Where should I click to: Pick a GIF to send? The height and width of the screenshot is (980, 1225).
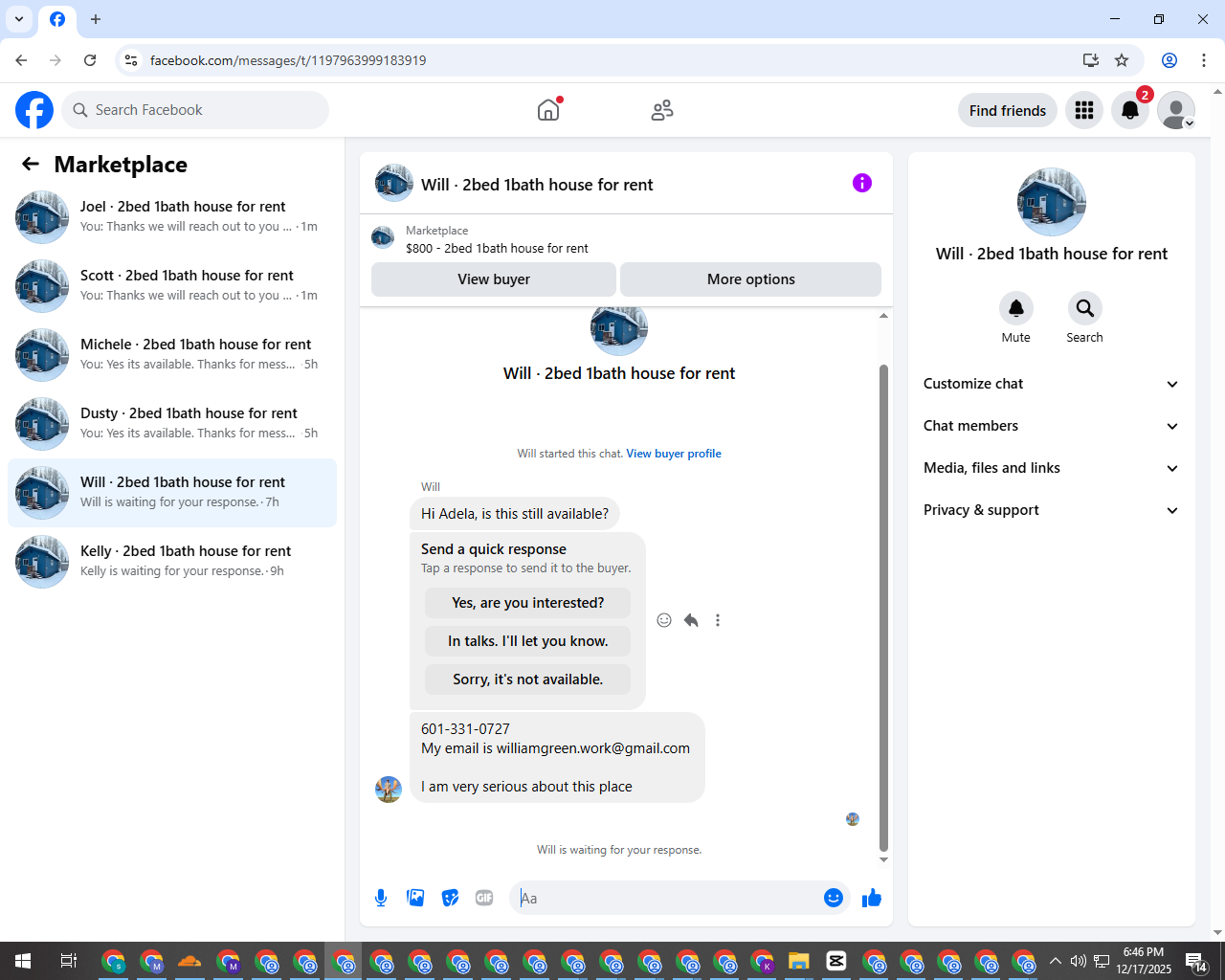point(484,898)
